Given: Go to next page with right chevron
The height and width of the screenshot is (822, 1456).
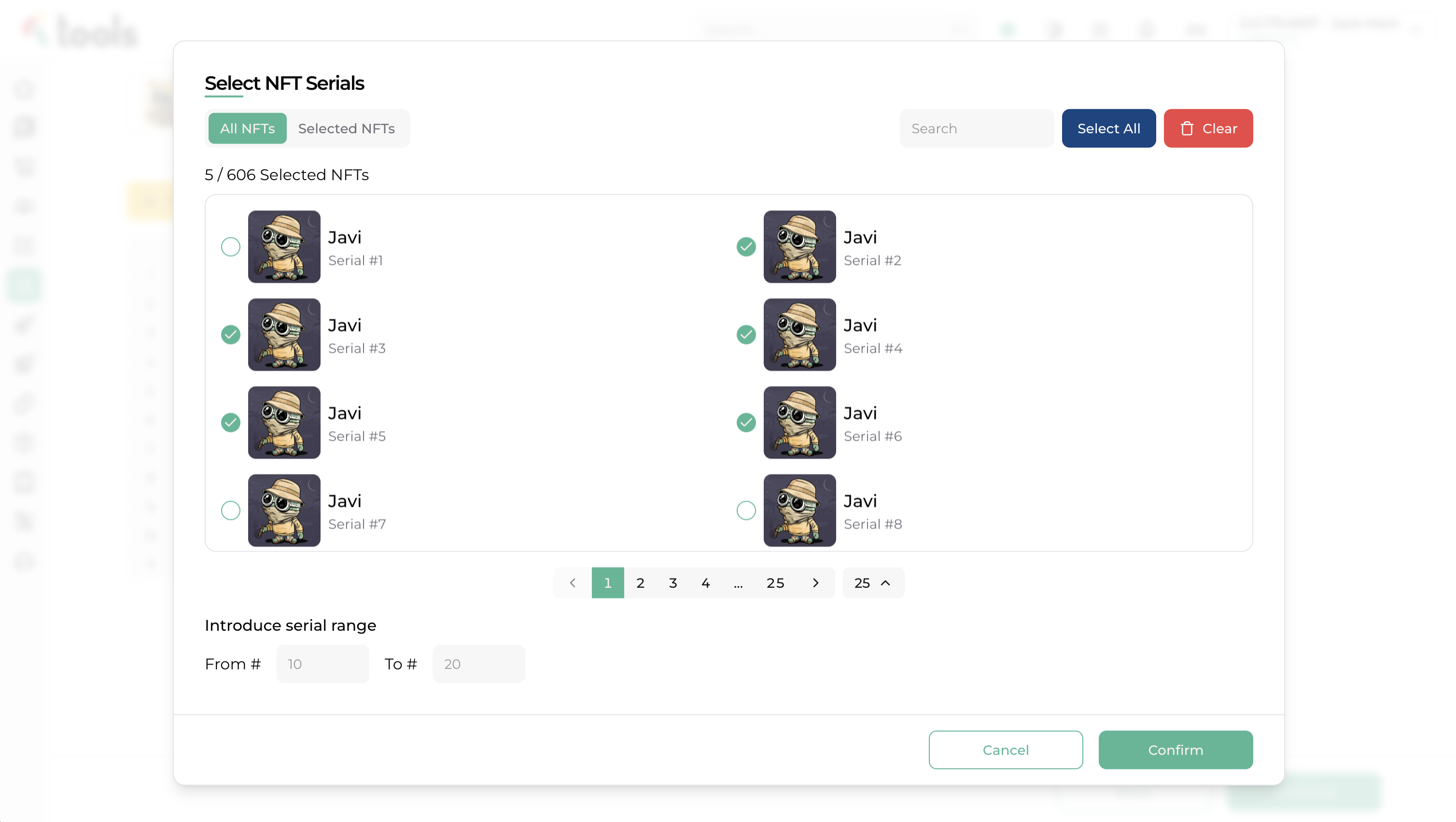Looking at the screenshot, I should click(x=815, y=583).
